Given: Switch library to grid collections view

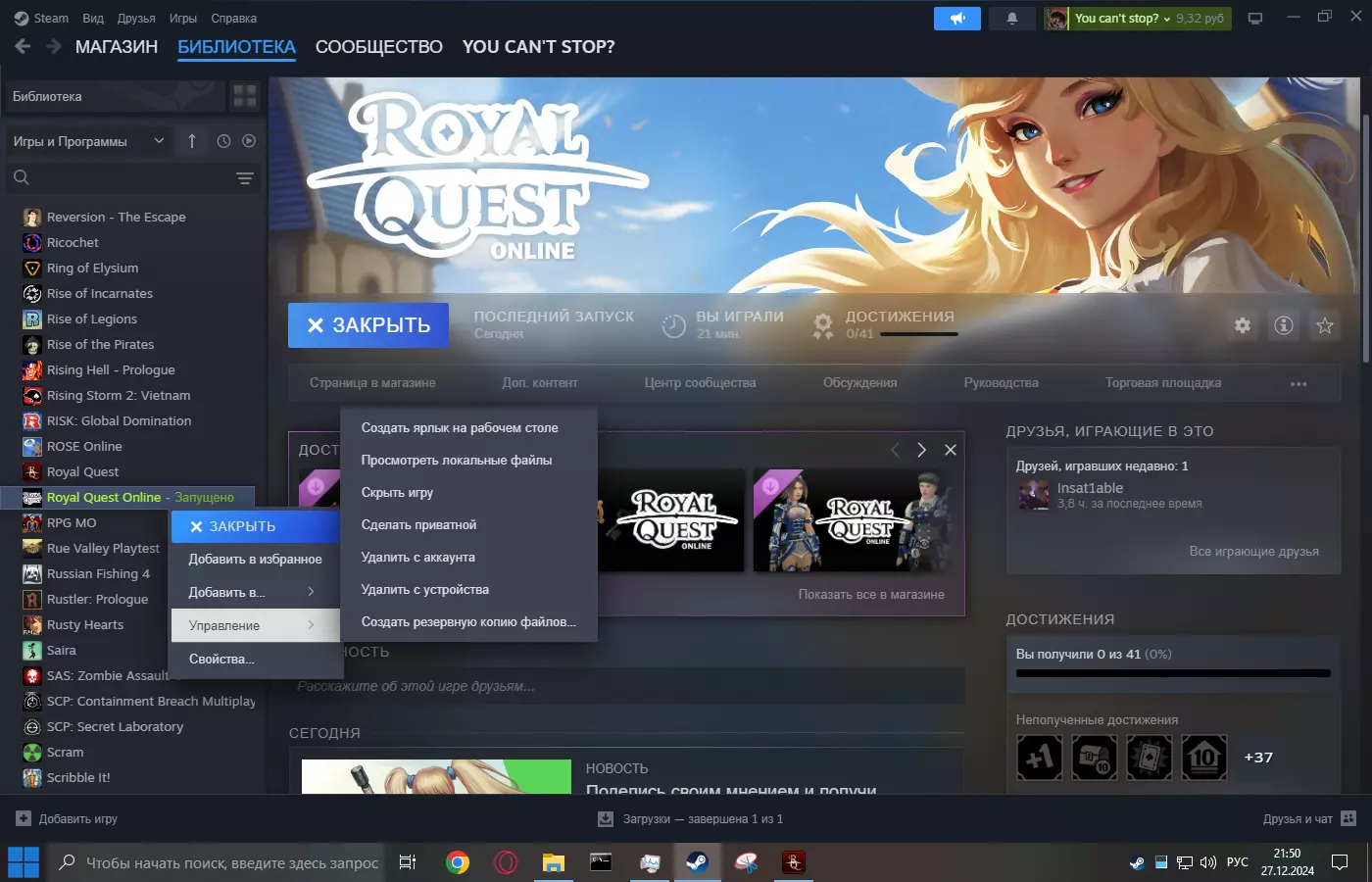Looking at the screenshot, I should coord(245,96).
